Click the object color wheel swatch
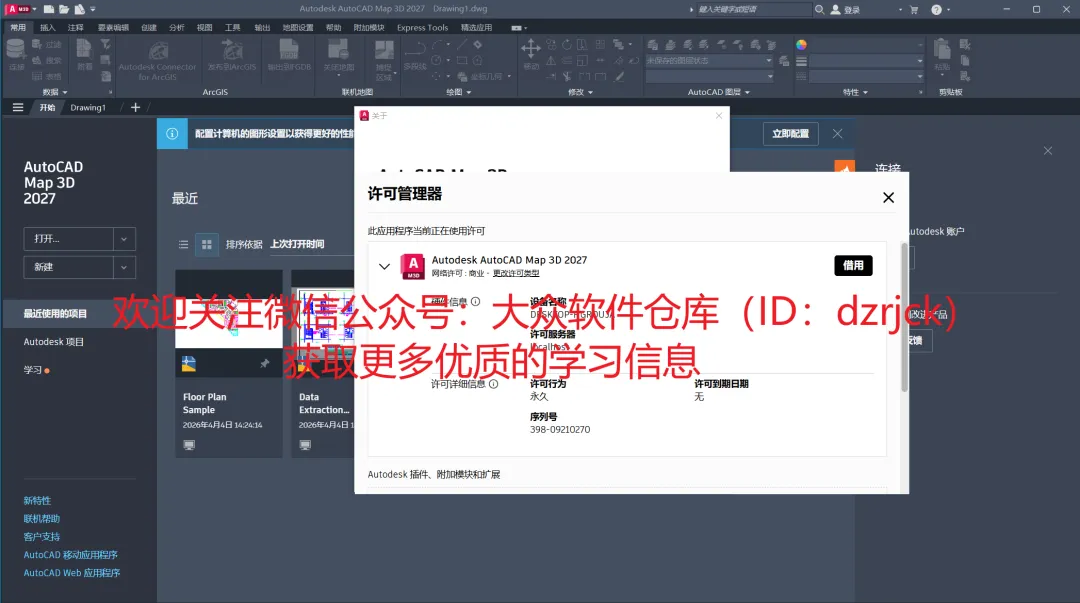This screenshot has width=1080, height=603. (801, 45)
